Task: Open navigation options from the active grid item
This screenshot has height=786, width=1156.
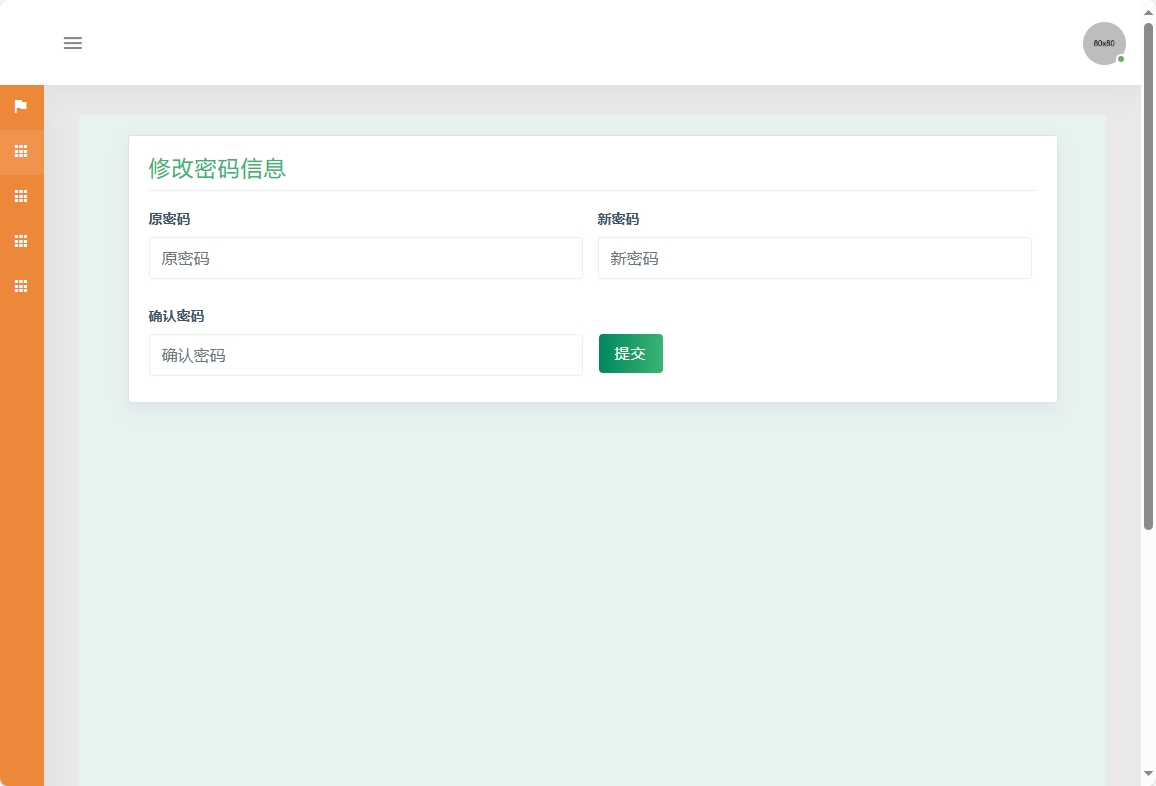Action: point(21,152)
